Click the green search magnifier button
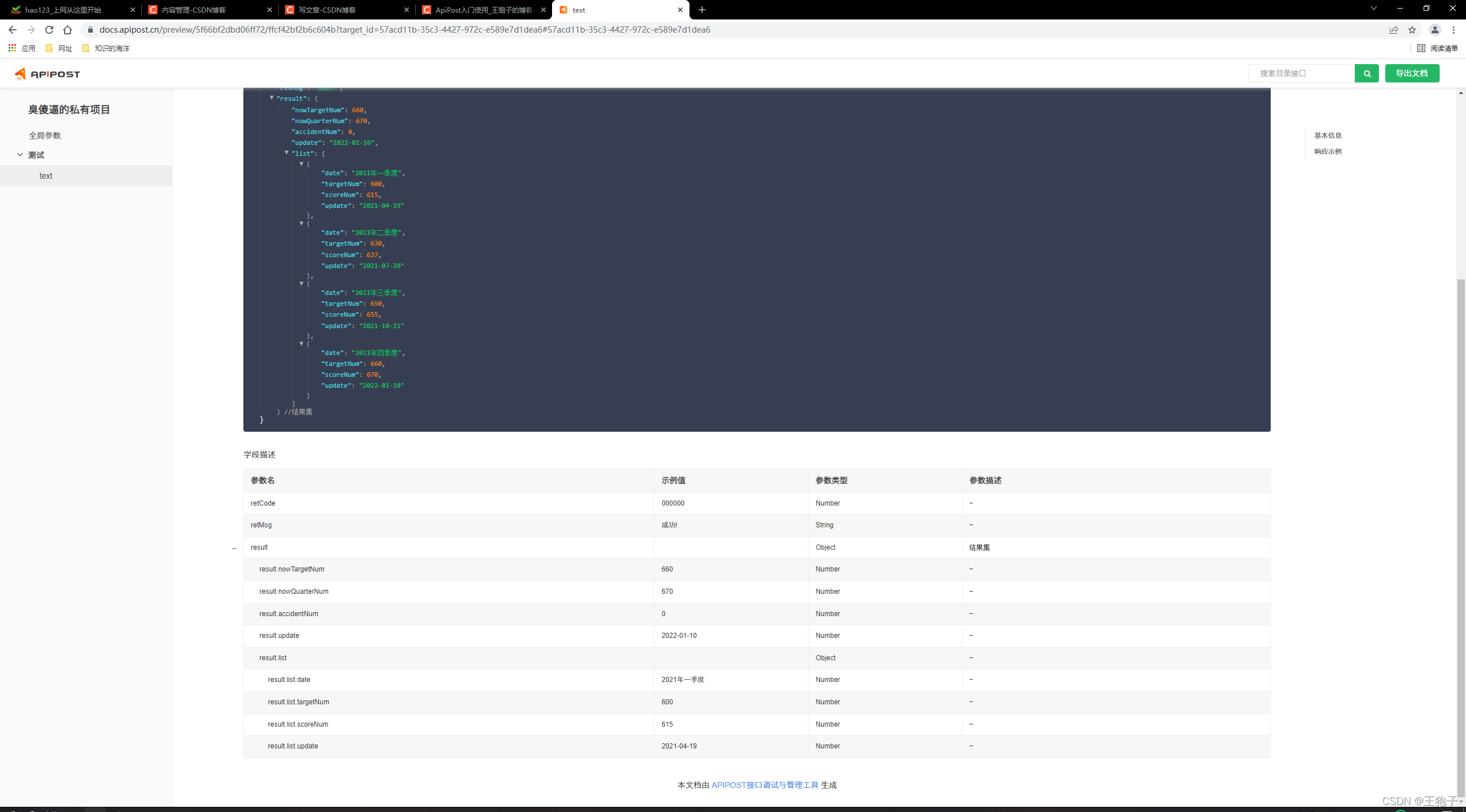 (1367, 73)
